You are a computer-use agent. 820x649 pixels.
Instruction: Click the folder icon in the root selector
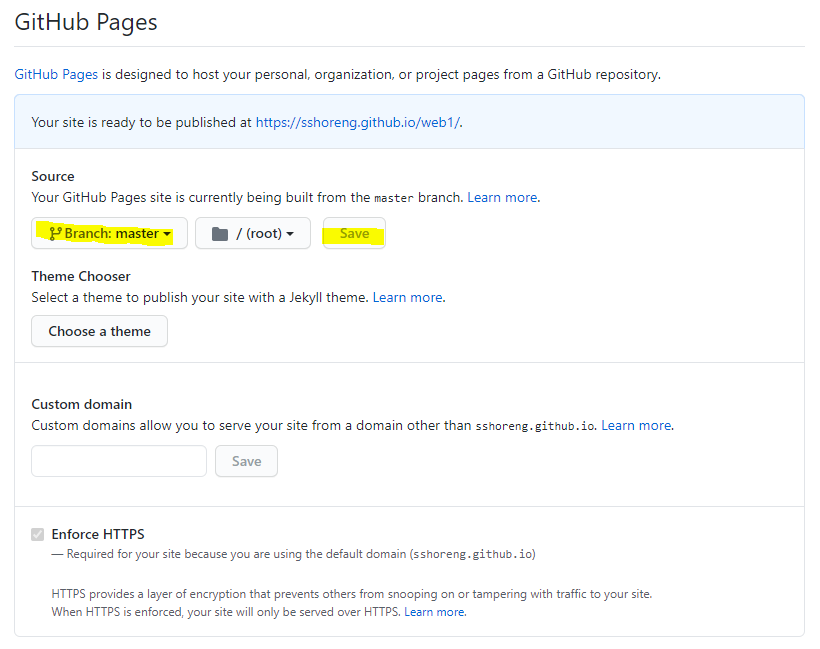pos(220,234)
